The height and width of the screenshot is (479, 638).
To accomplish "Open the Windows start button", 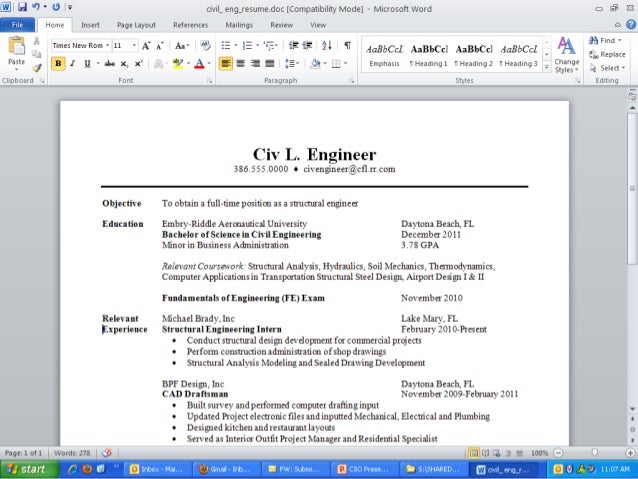I will click(29, 469).
